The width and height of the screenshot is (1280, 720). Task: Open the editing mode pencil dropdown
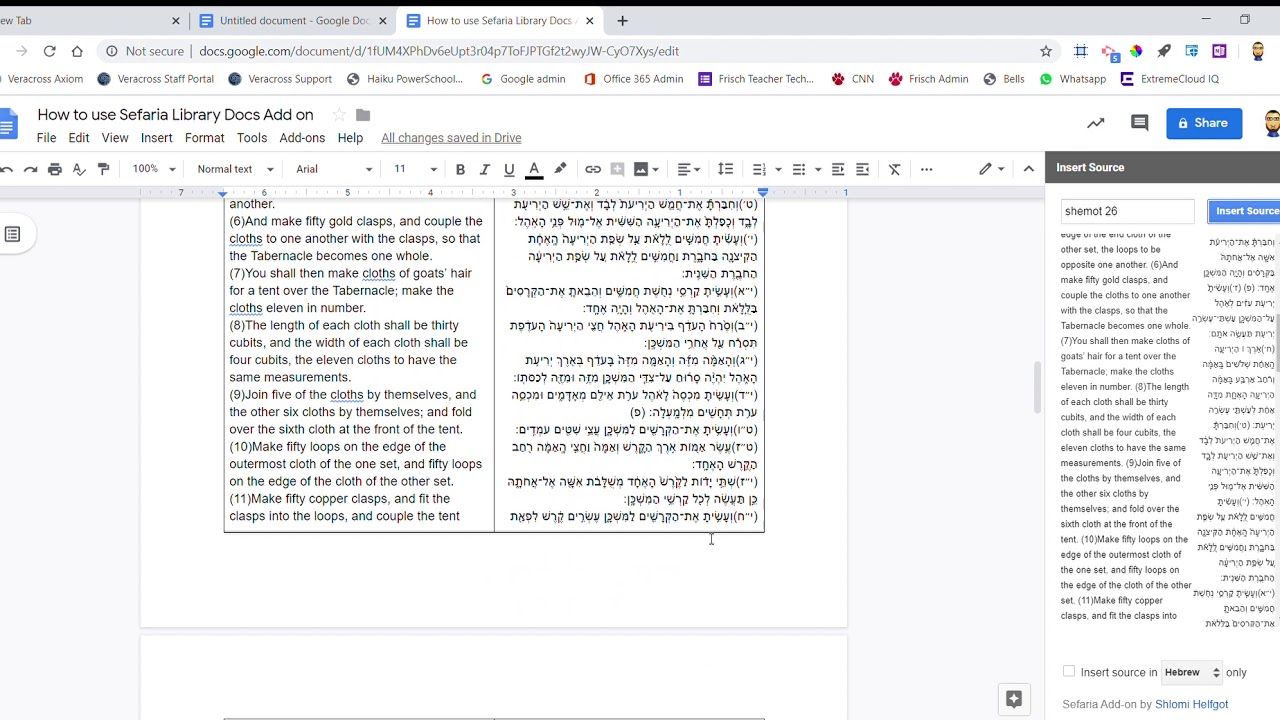[x=991, y=169]
